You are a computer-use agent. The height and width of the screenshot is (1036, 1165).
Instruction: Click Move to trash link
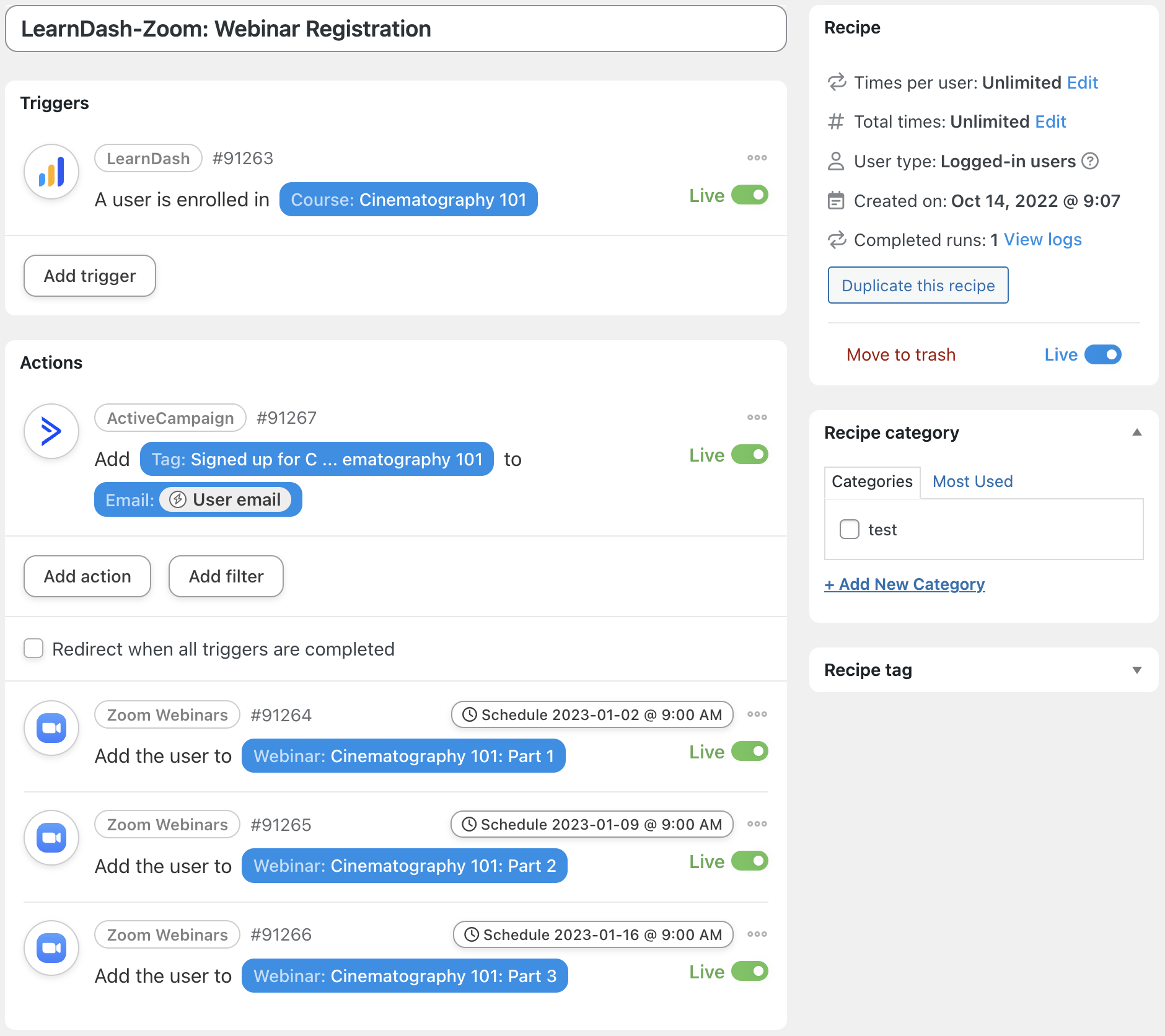tap(901, 354)
